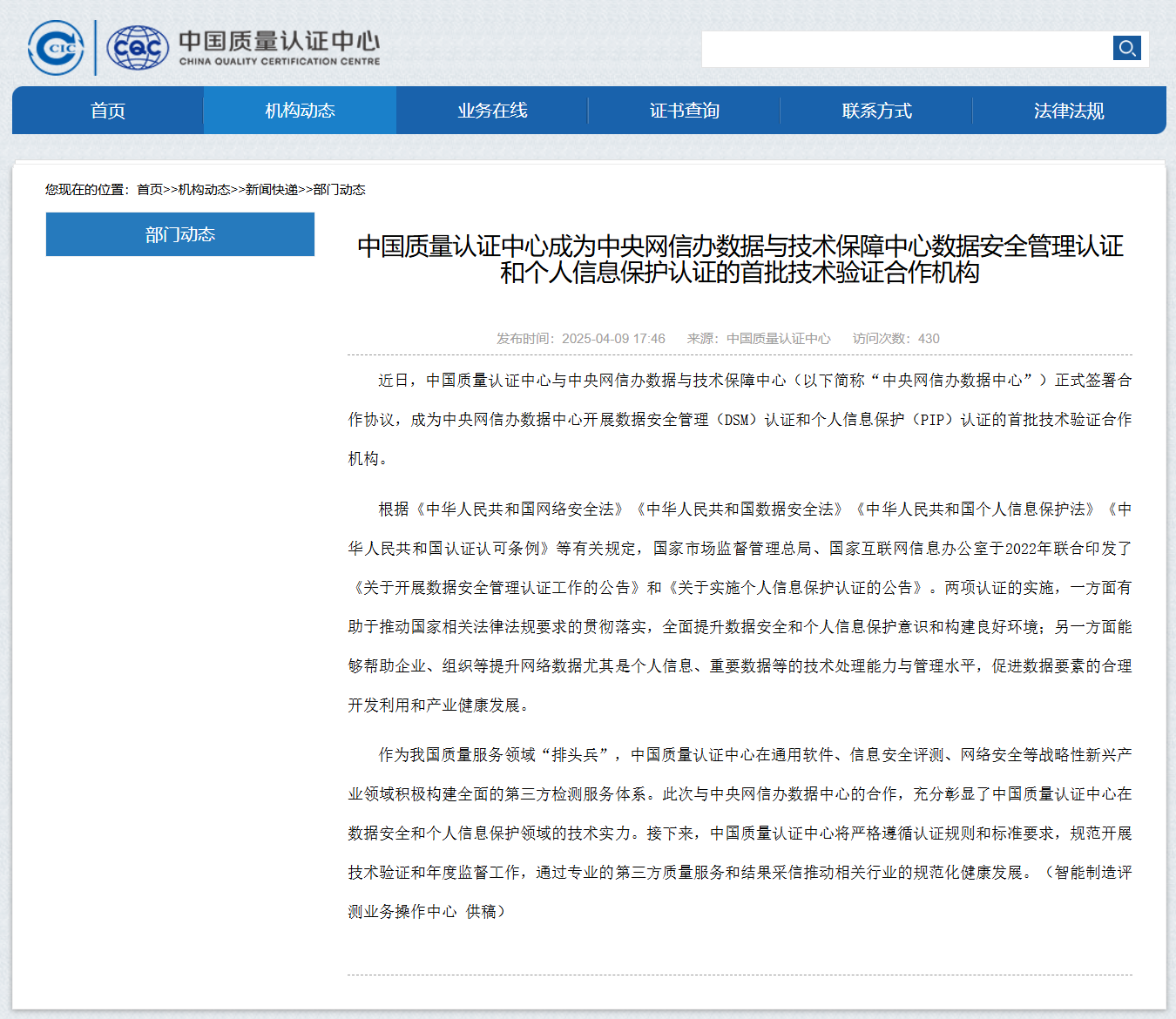1176x1019 pixels.
Task: Open the 证书查询 navigation tab
Action: click(685, 111)
